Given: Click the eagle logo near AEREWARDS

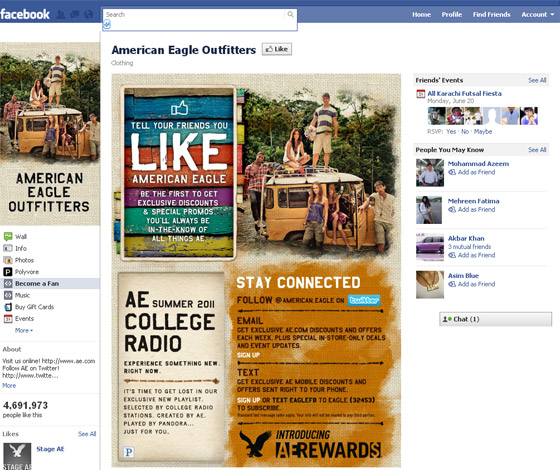Looking at the screenshot, I should (255, 444).
